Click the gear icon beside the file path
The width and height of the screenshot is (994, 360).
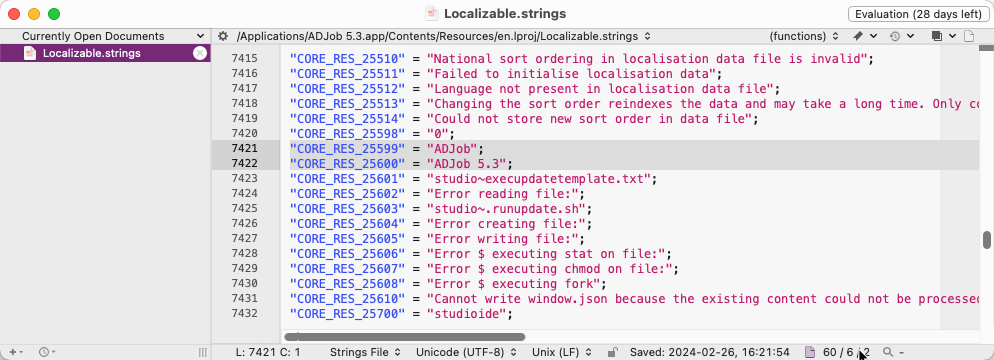(223, 36)
